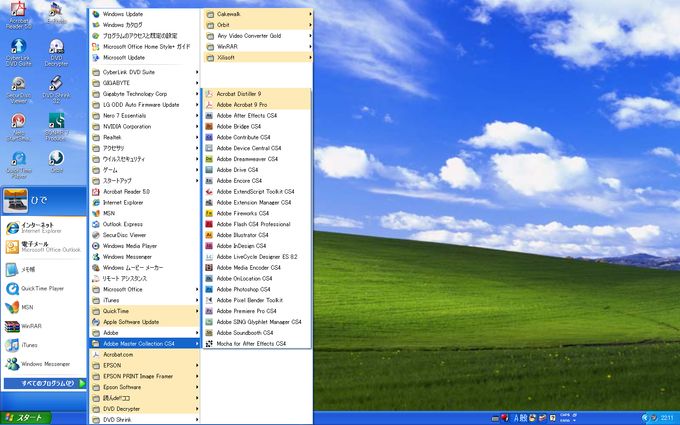Launch Adobe Illustrator CS4
680x425 pixels.
click(x=257, y=235)
